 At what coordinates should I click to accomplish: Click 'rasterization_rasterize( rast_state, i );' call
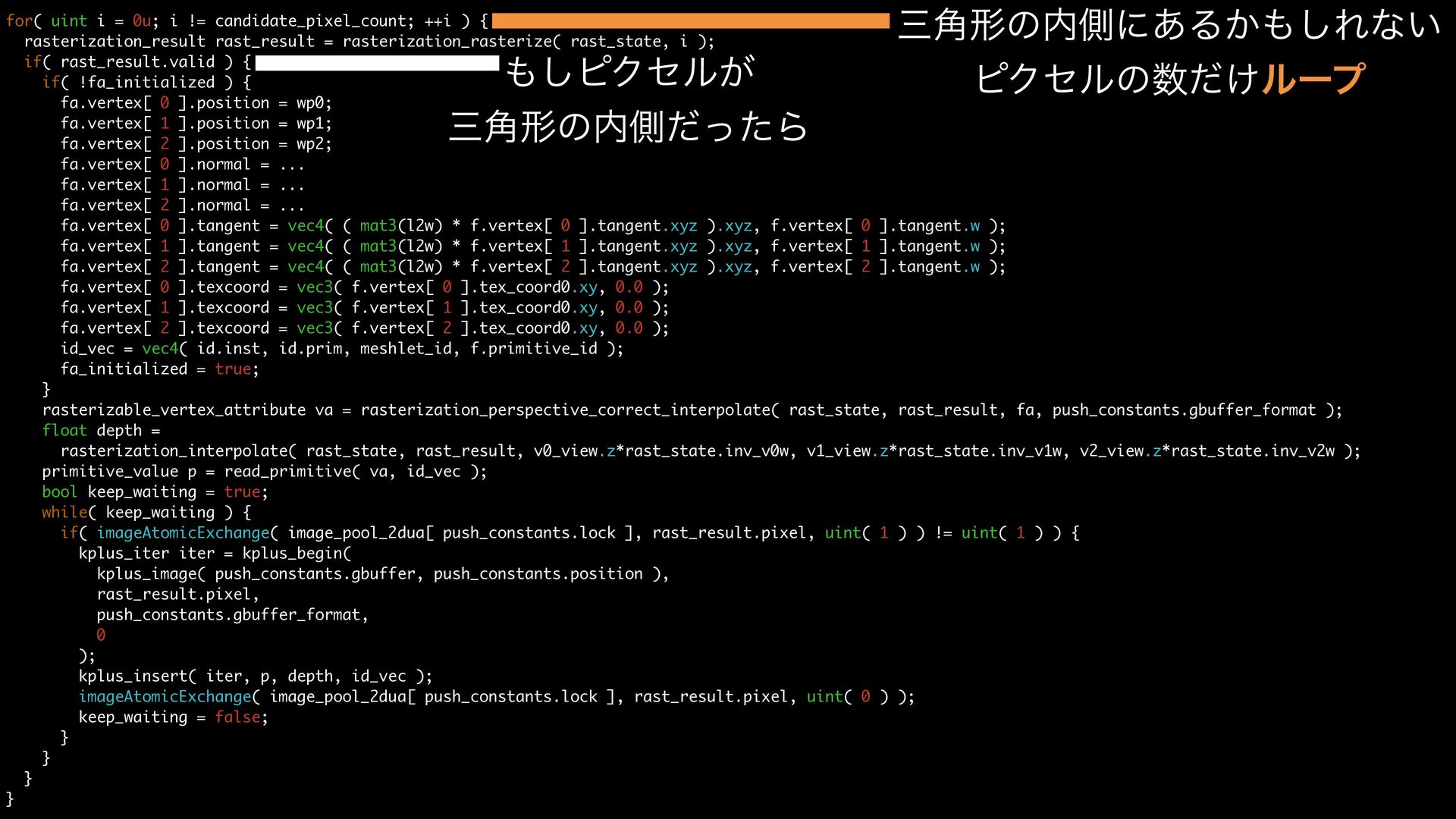coord(528,42)
